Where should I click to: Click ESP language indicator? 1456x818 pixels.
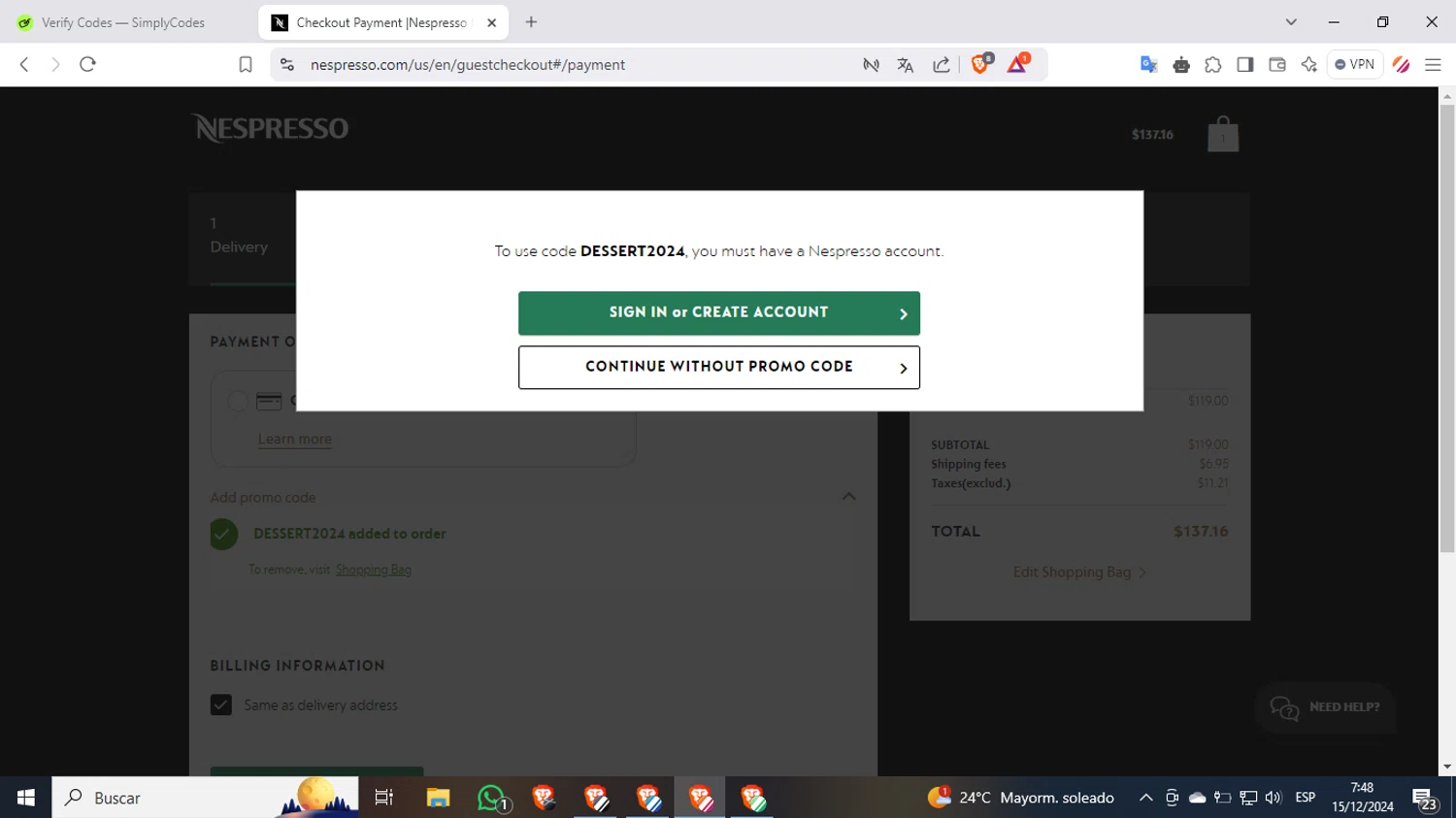tap(1306, 798)
